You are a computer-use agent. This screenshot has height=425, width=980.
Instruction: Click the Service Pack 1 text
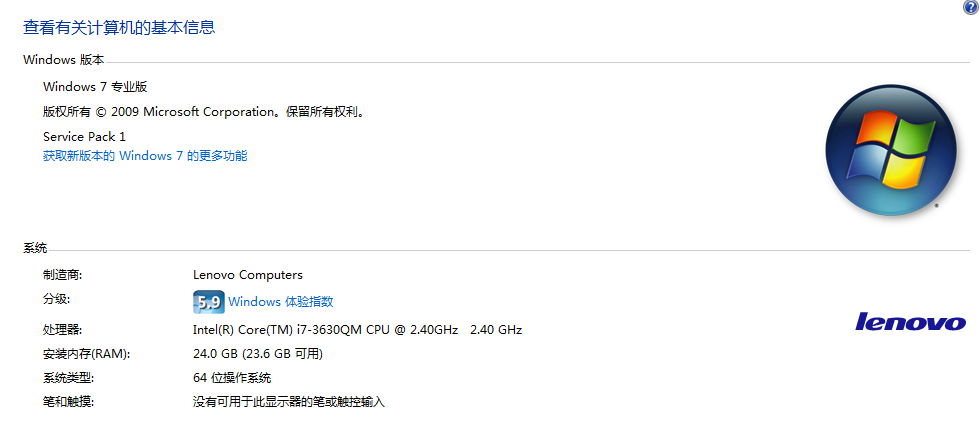tap(84, 136)
